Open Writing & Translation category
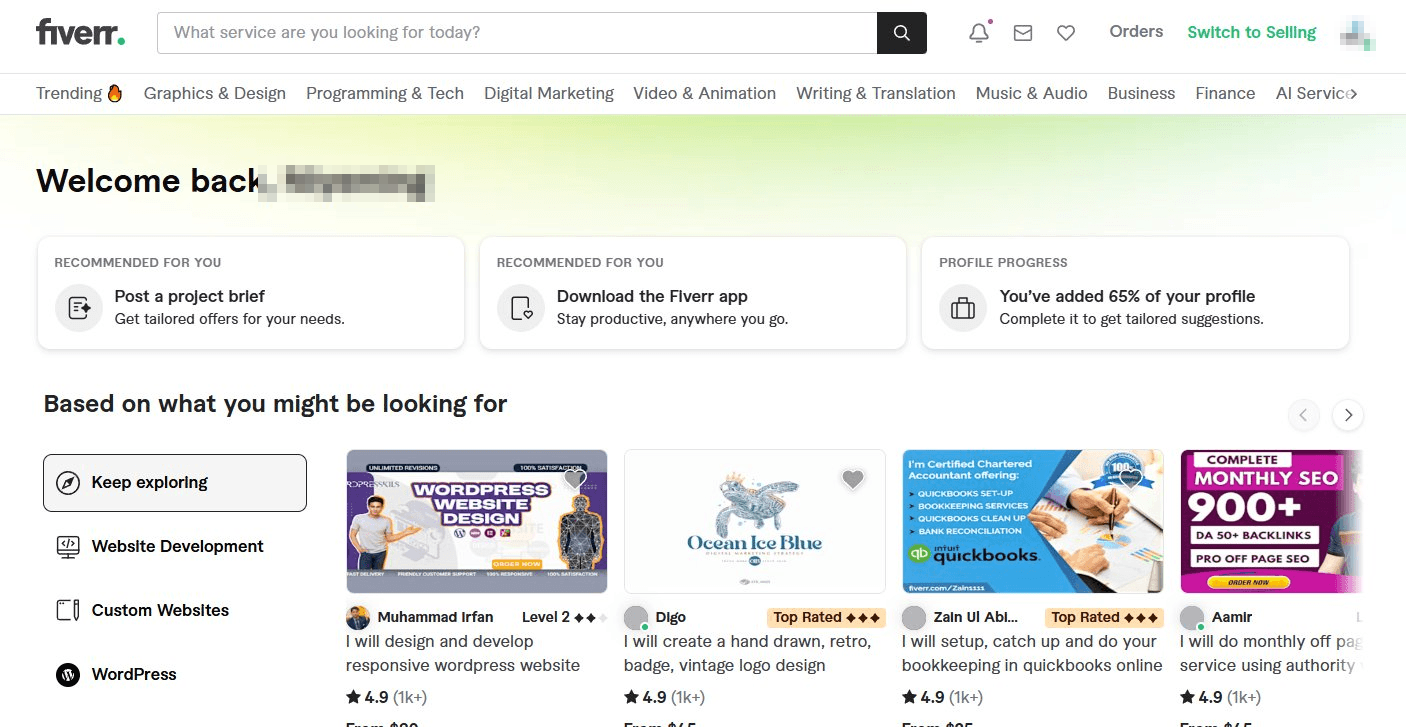 (x=876, y=93)
